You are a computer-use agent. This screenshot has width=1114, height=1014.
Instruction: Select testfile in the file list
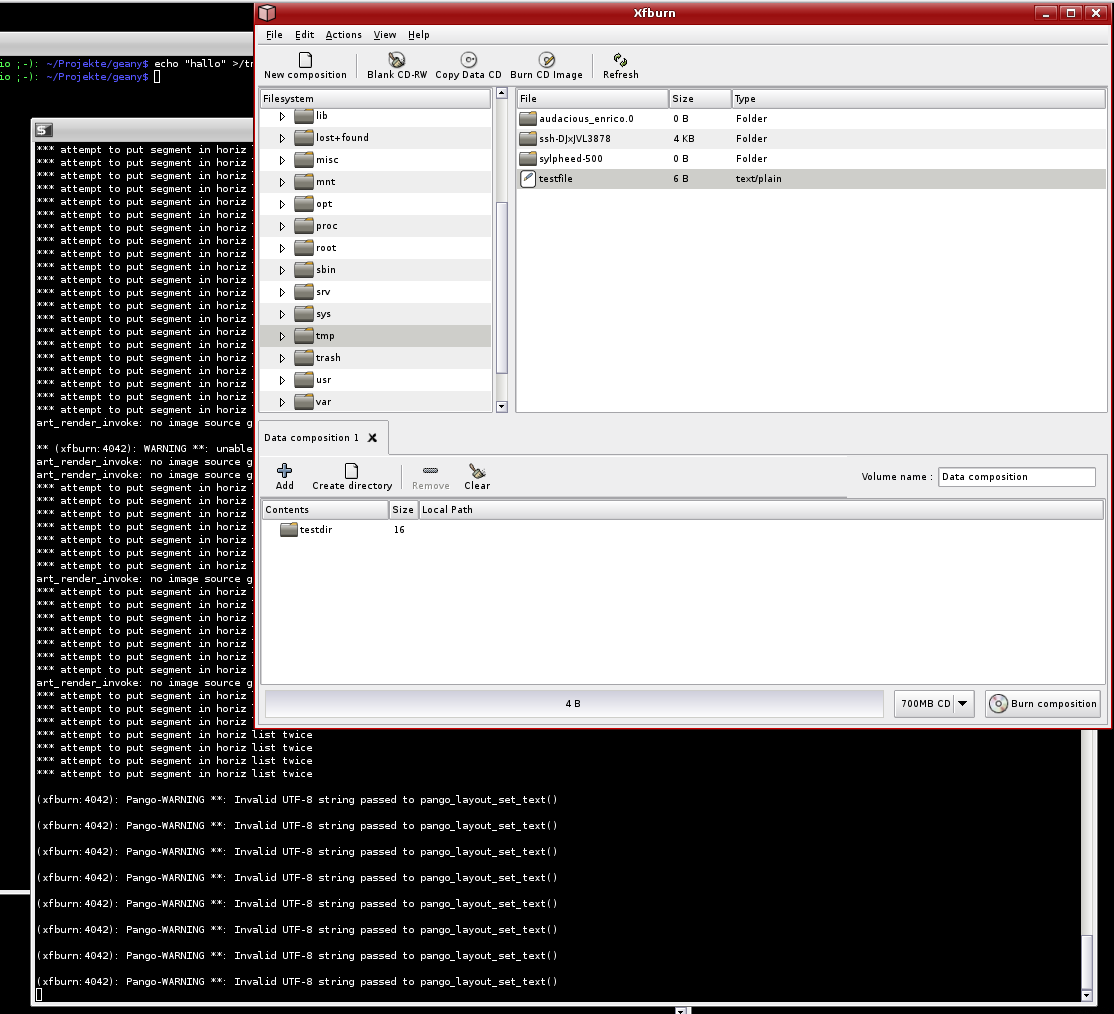click(556, 179)
